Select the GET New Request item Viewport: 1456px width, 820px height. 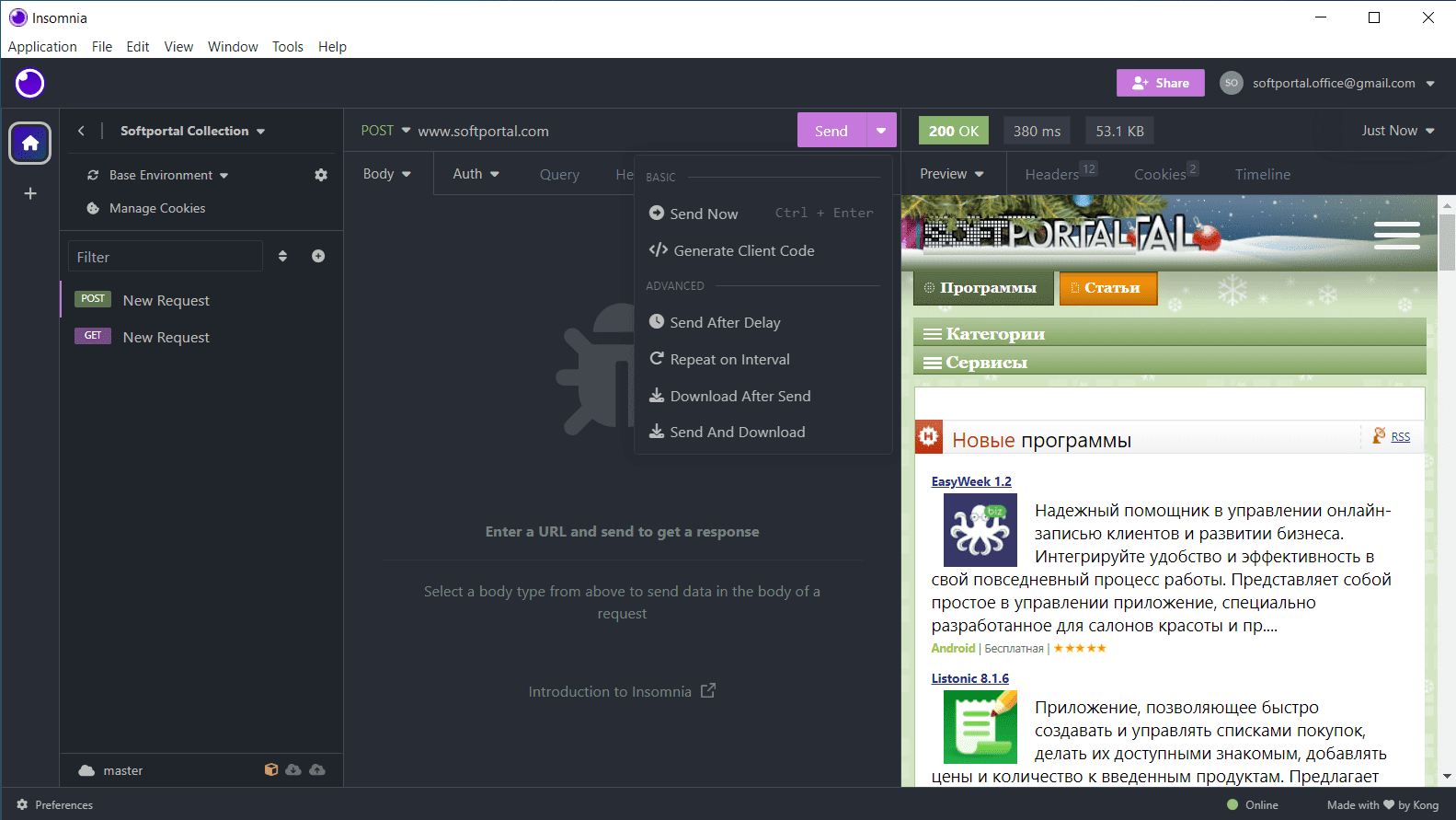point(201,337)
